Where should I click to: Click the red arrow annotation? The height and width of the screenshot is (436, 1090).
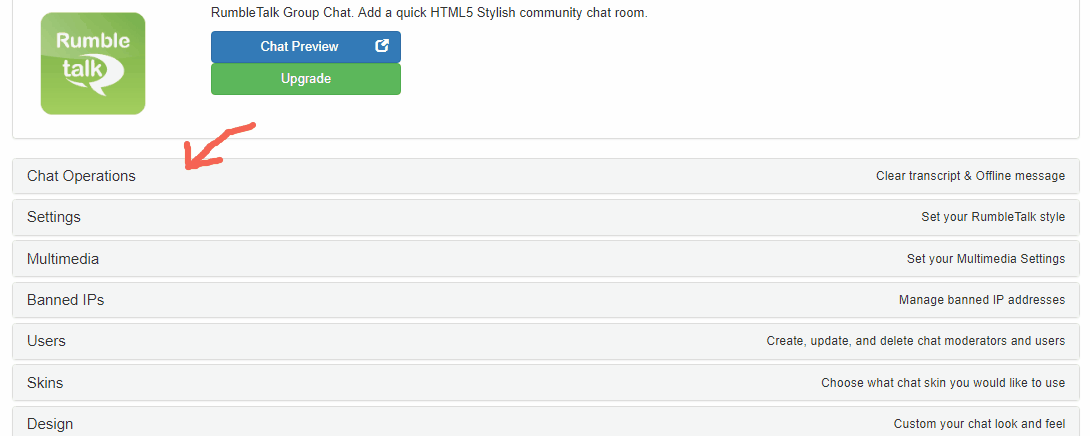pyautogui.click(x=218, y=146)
